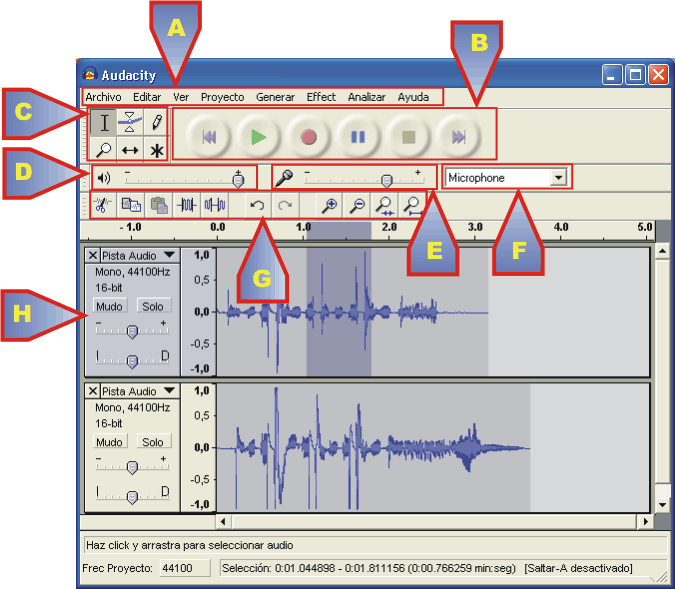Pick the Multi-tool asterisk icon
This screenshot has height=589, width=675.
(x=157, y=150)
